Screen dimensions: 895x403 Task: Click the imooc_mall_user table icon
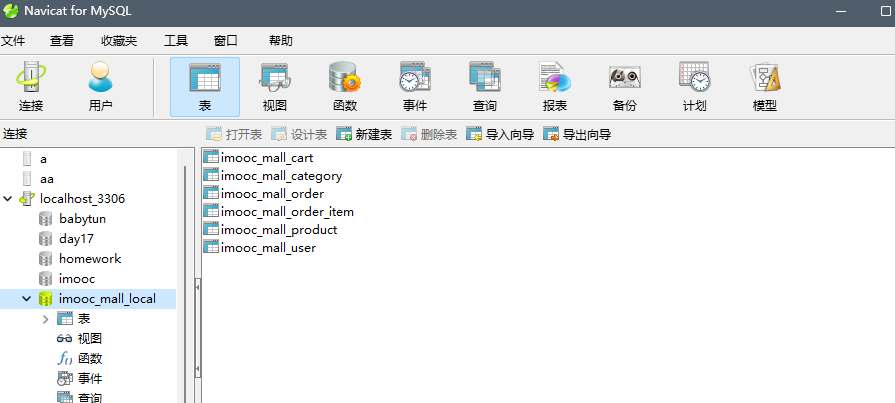tap(211, 247)
